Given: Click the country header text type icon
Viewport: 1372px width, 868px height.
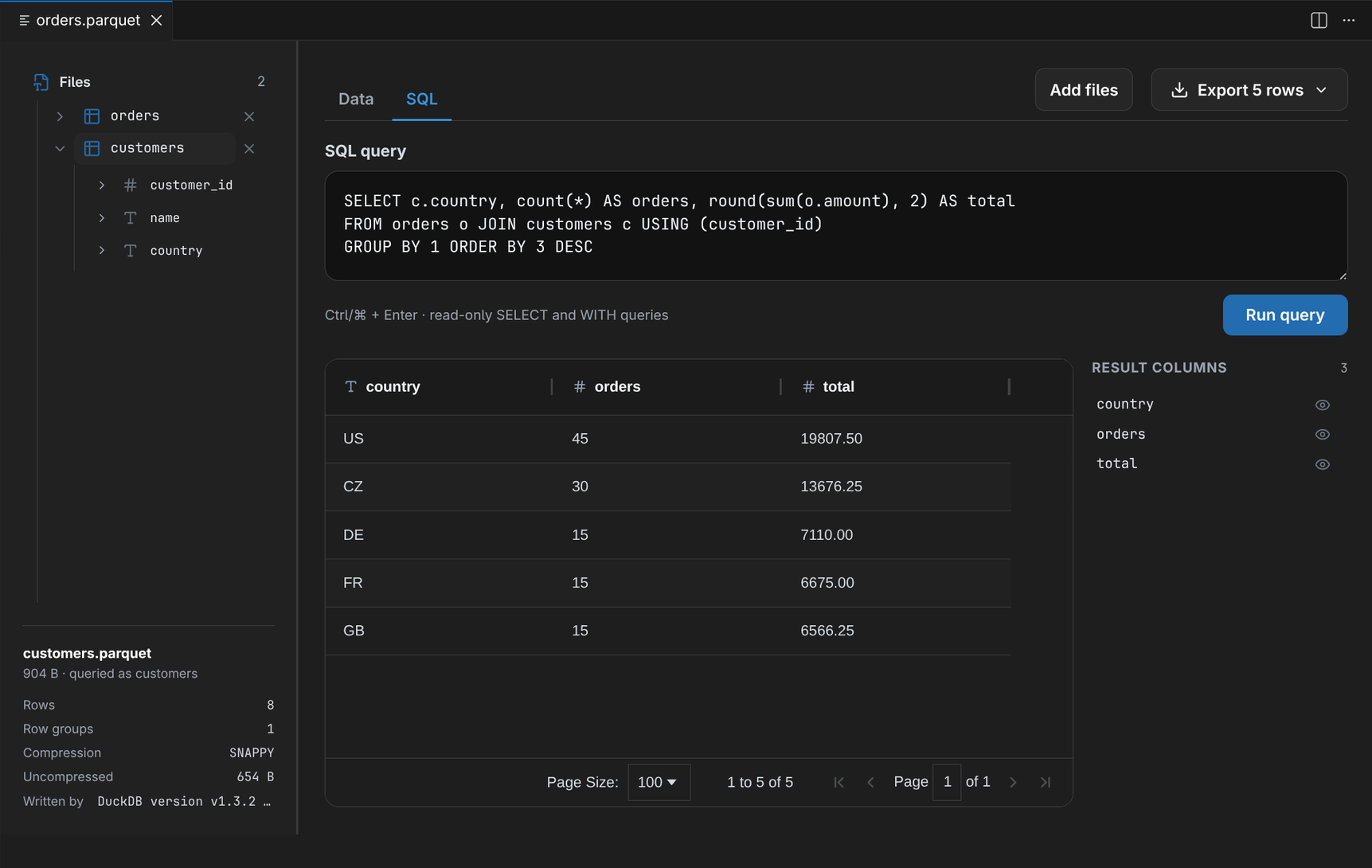Looking at the screenshot, I should 350,386.
